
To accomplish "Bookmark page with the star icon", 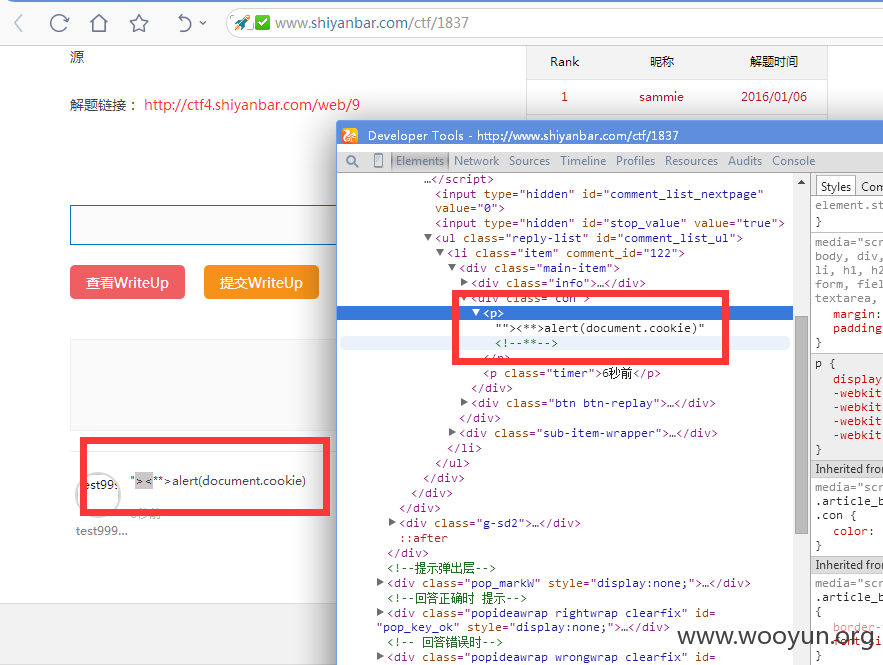I will tap(139, 23).
